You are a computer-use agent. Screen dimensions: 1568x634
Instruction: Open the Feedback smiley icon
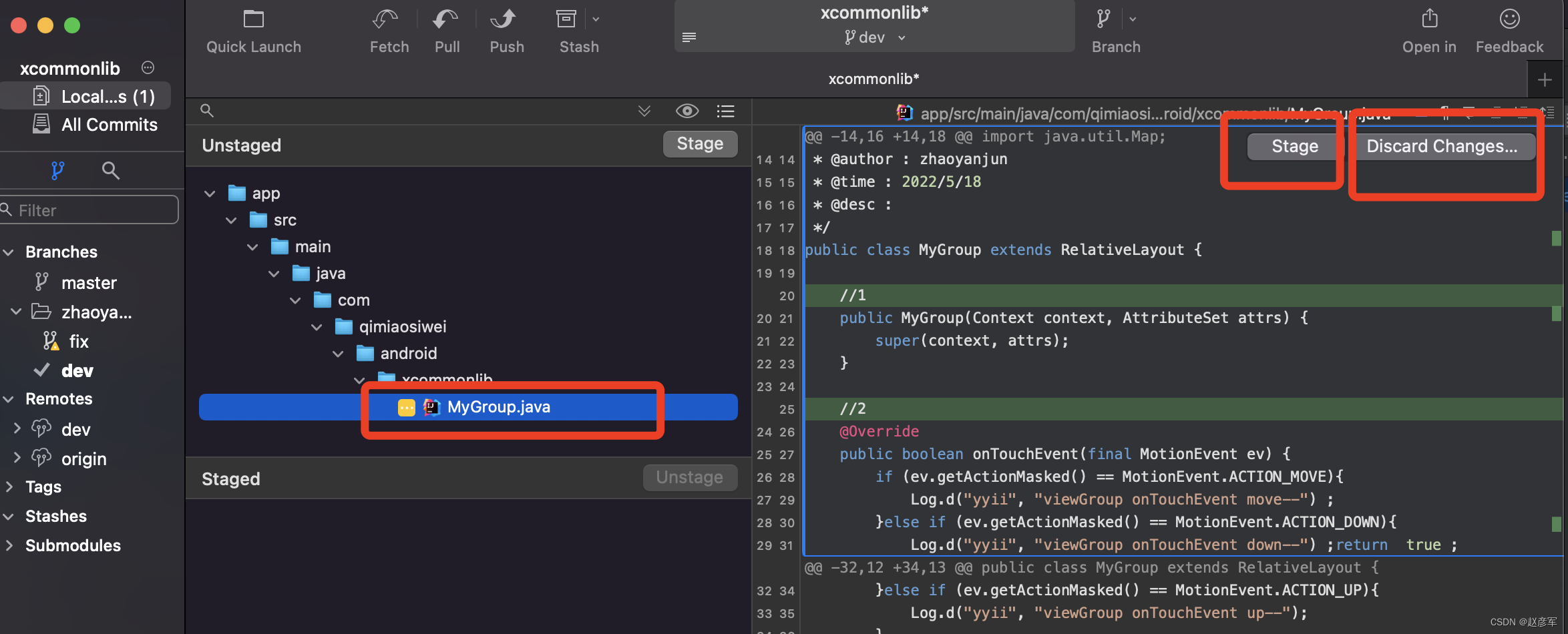point(1510,19)
